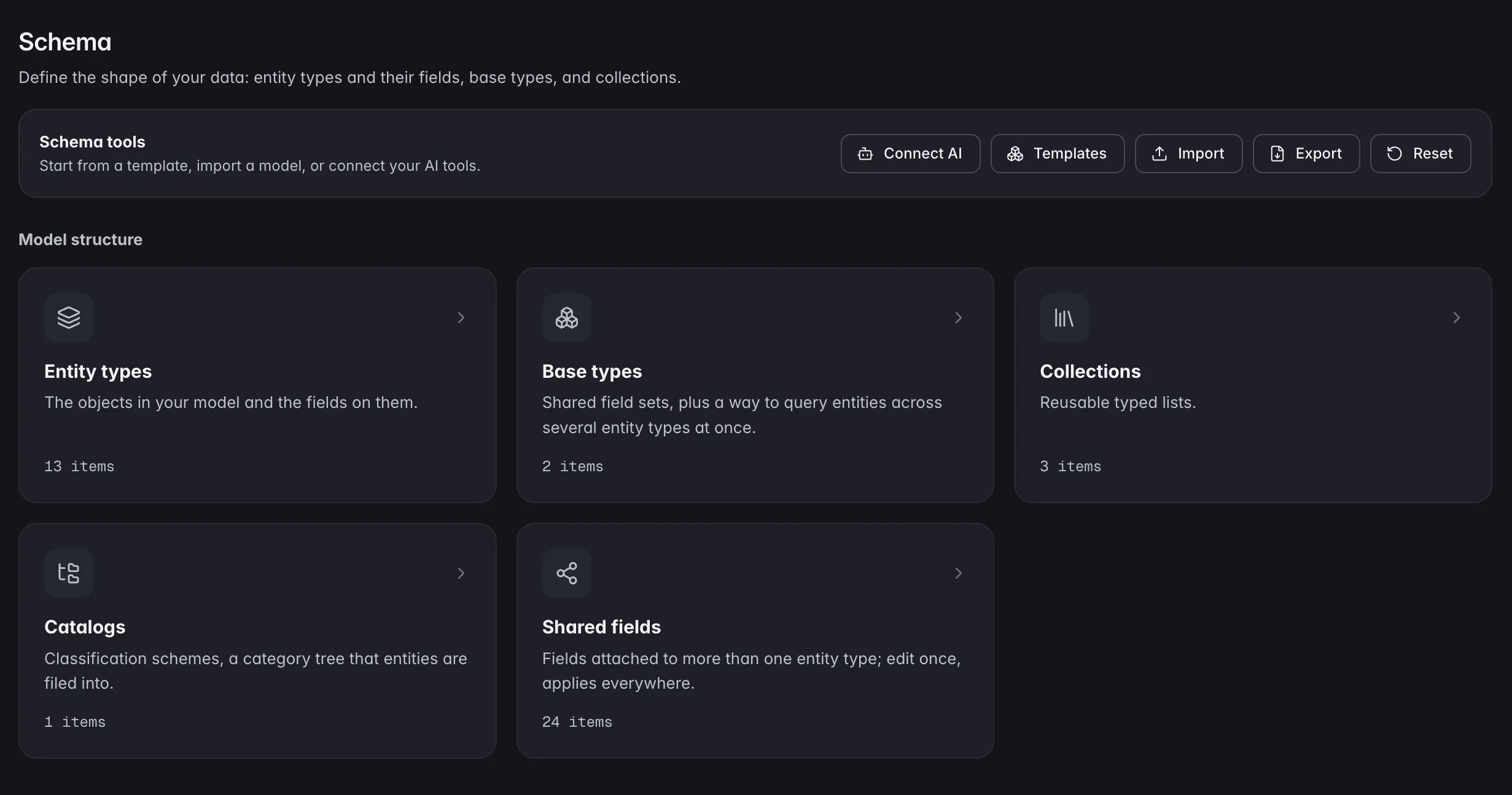Screen dimensions: 1512x795
Task: Click the Import button label
Action: pyautogui.click(x=1201, y=154)
